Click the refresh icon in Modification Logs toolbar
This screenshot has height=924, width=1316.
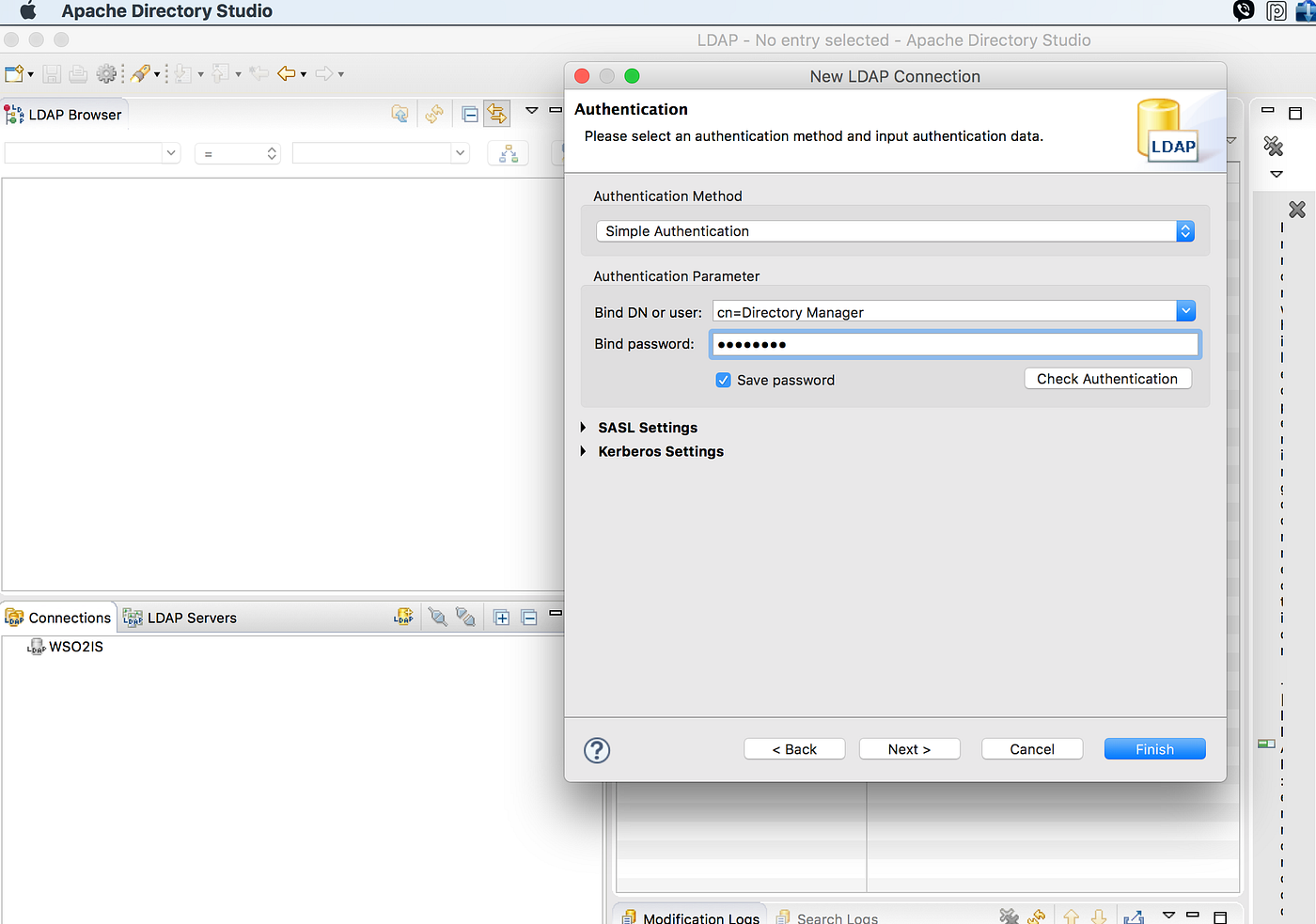click(x=1037, y=916)
